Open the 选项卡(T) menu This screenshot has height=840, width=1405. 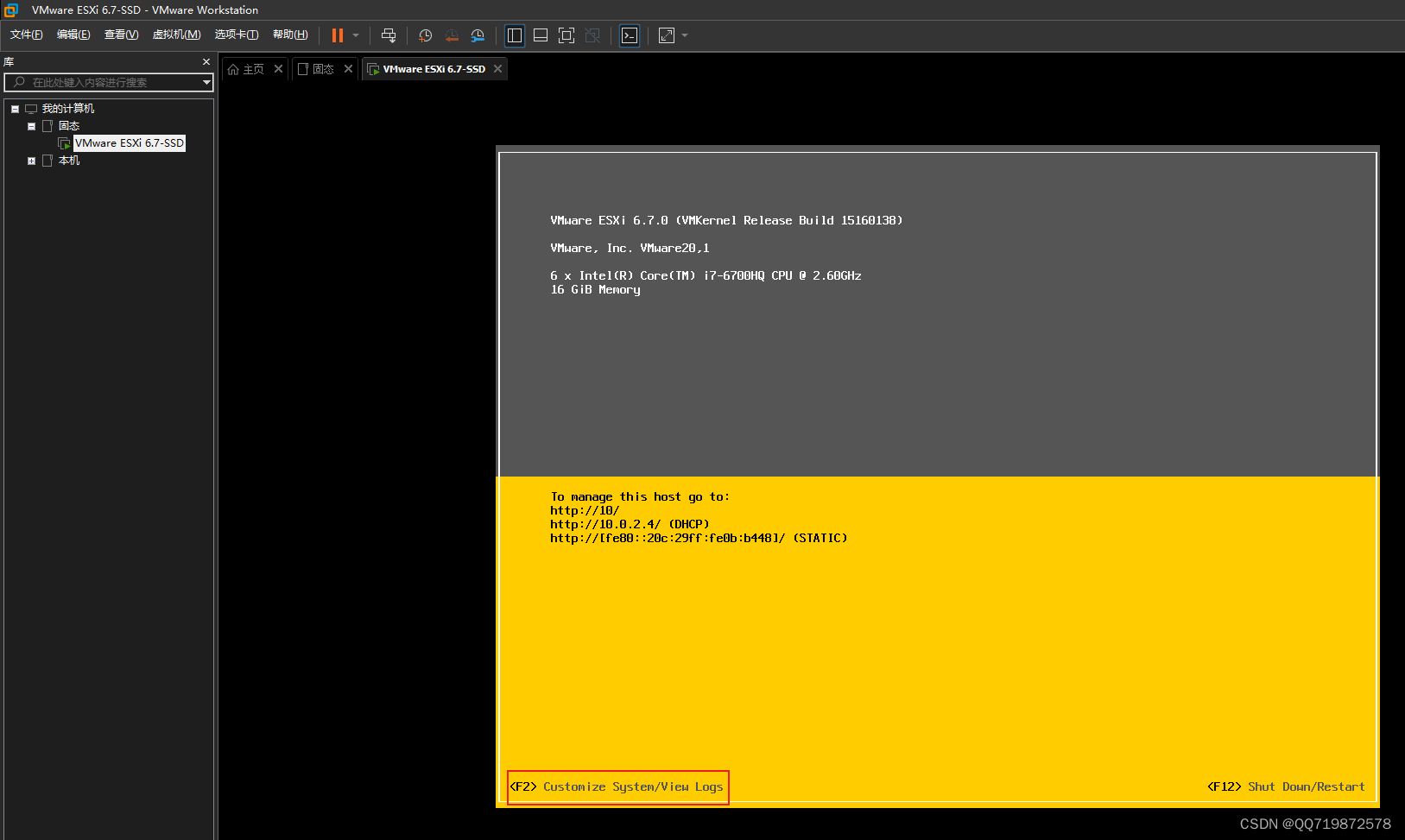pos(237,35)
